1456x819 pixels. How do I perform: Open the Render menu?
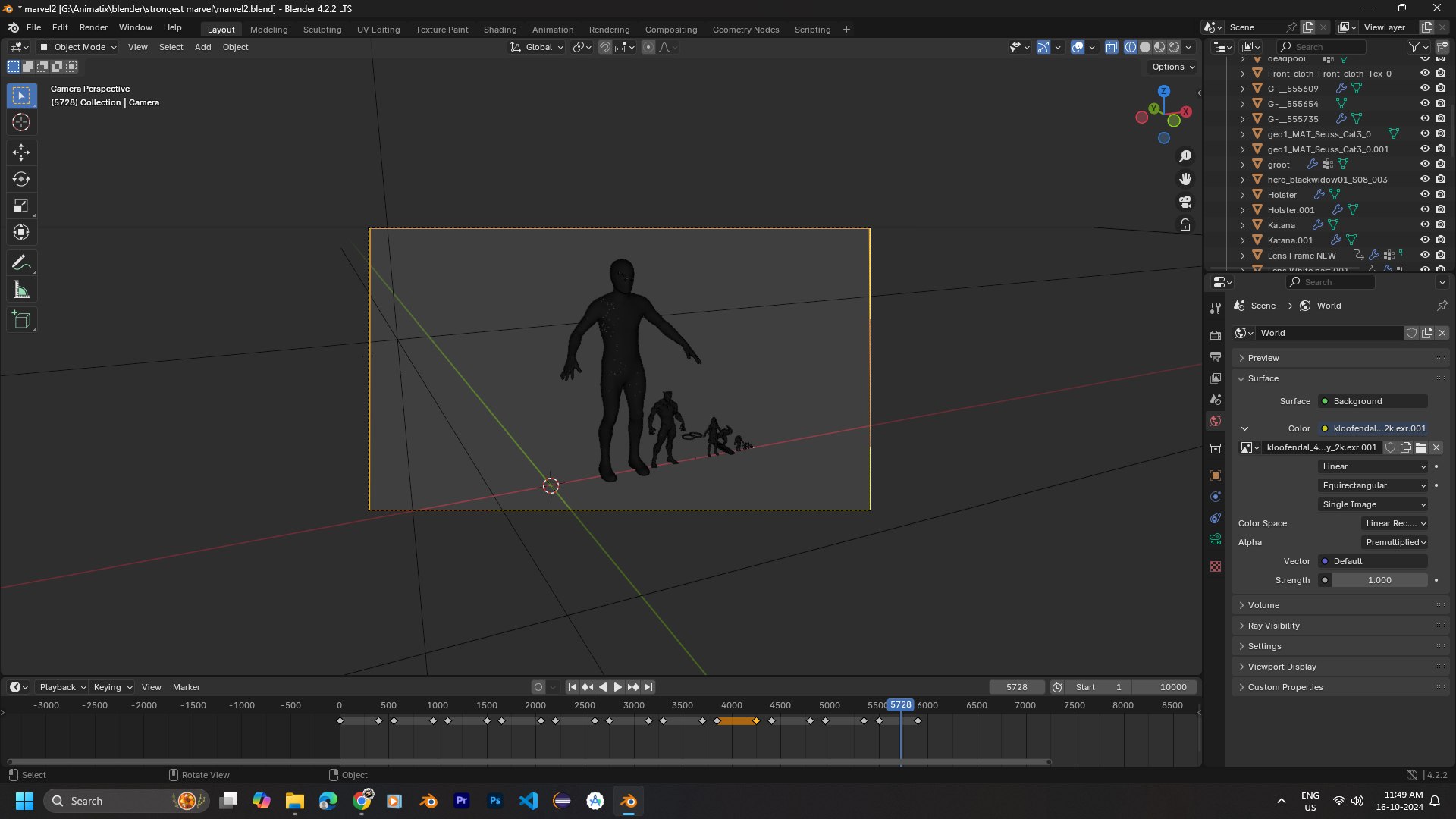(x=93, y=27)
